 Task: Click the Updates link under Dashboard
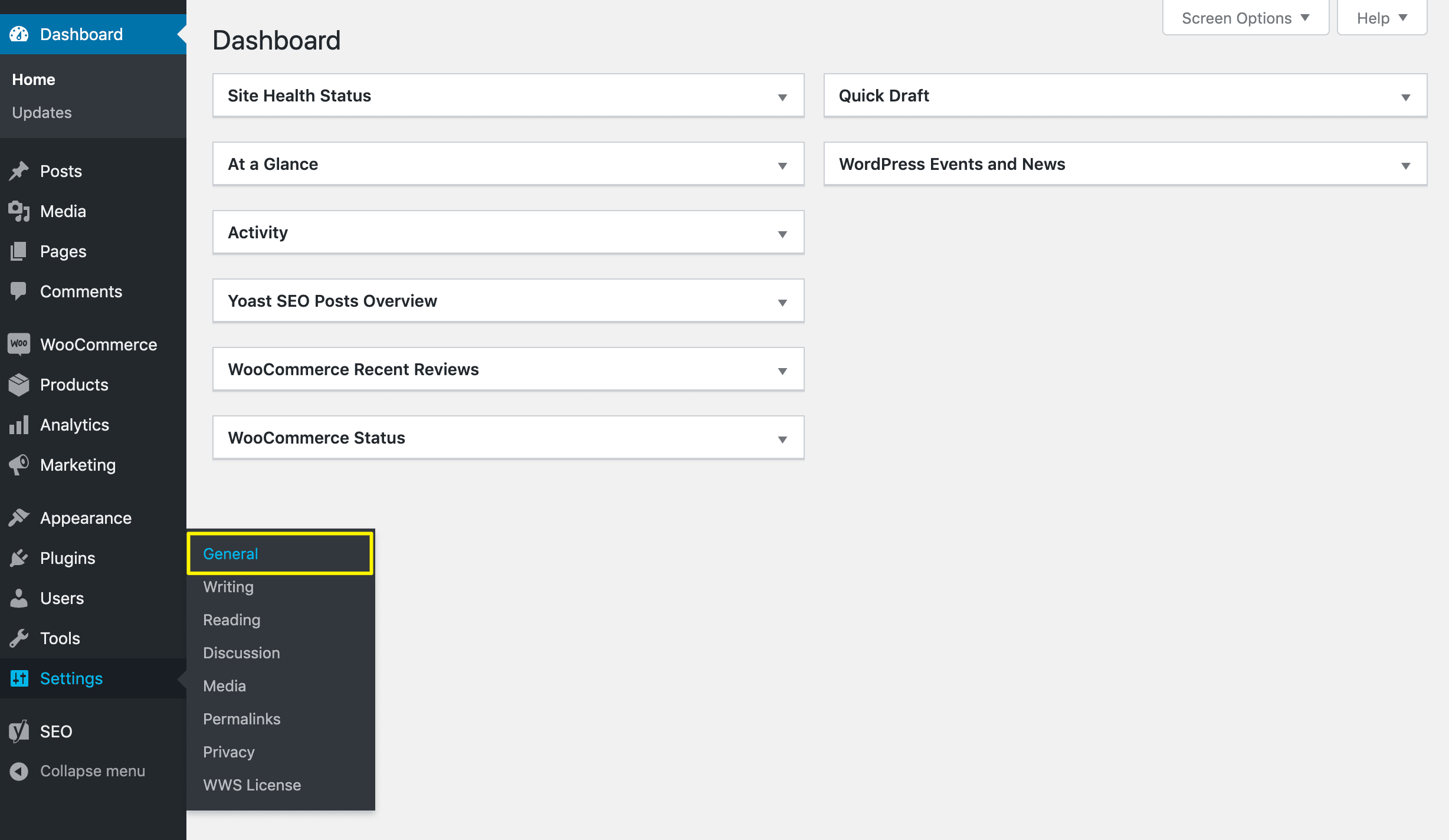pos(42,112)
